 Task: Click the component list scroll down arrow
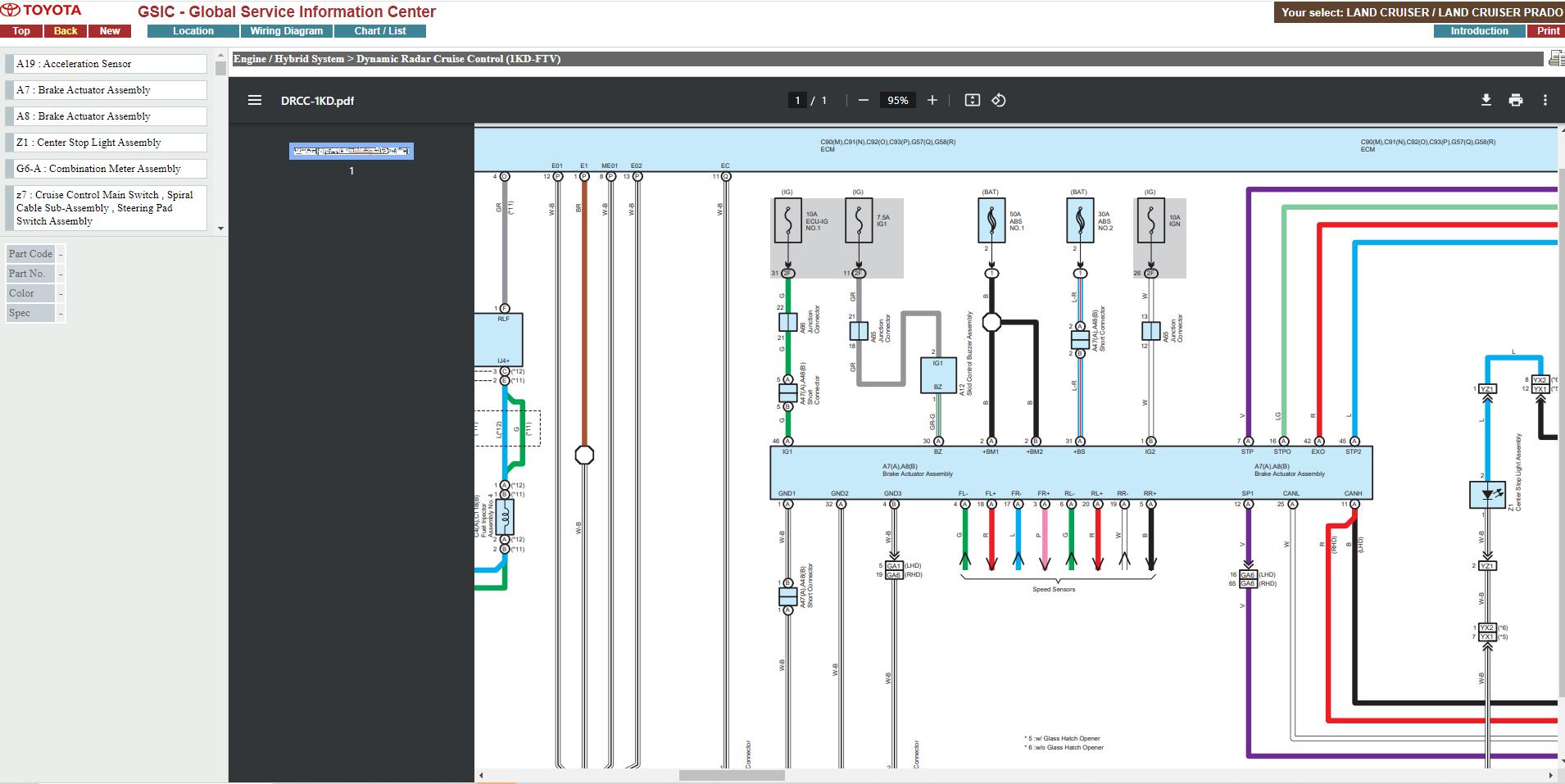pos(220,229)
